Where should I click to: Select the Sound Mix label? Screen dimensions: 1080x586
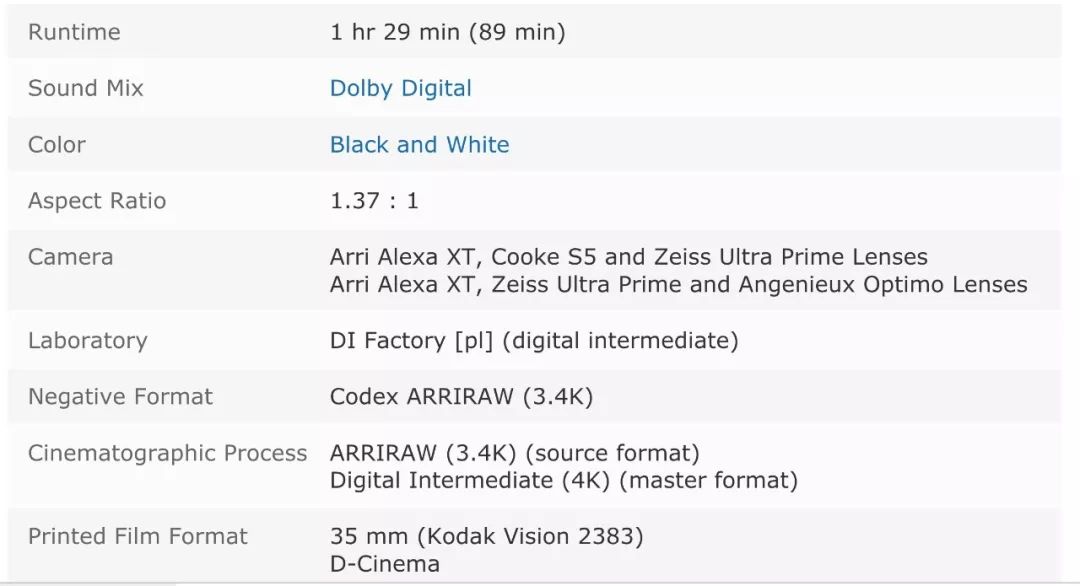[x=86, y=88]
